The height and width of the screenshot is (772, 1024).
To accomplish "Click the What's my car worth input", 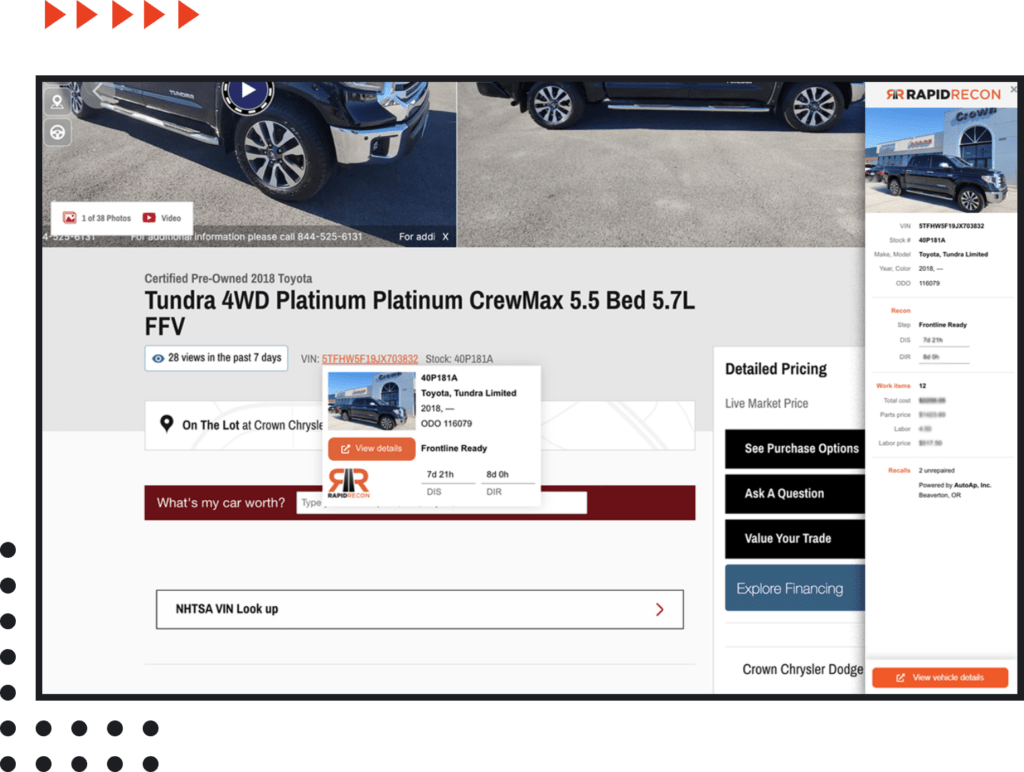I will (x=441, y=502).
